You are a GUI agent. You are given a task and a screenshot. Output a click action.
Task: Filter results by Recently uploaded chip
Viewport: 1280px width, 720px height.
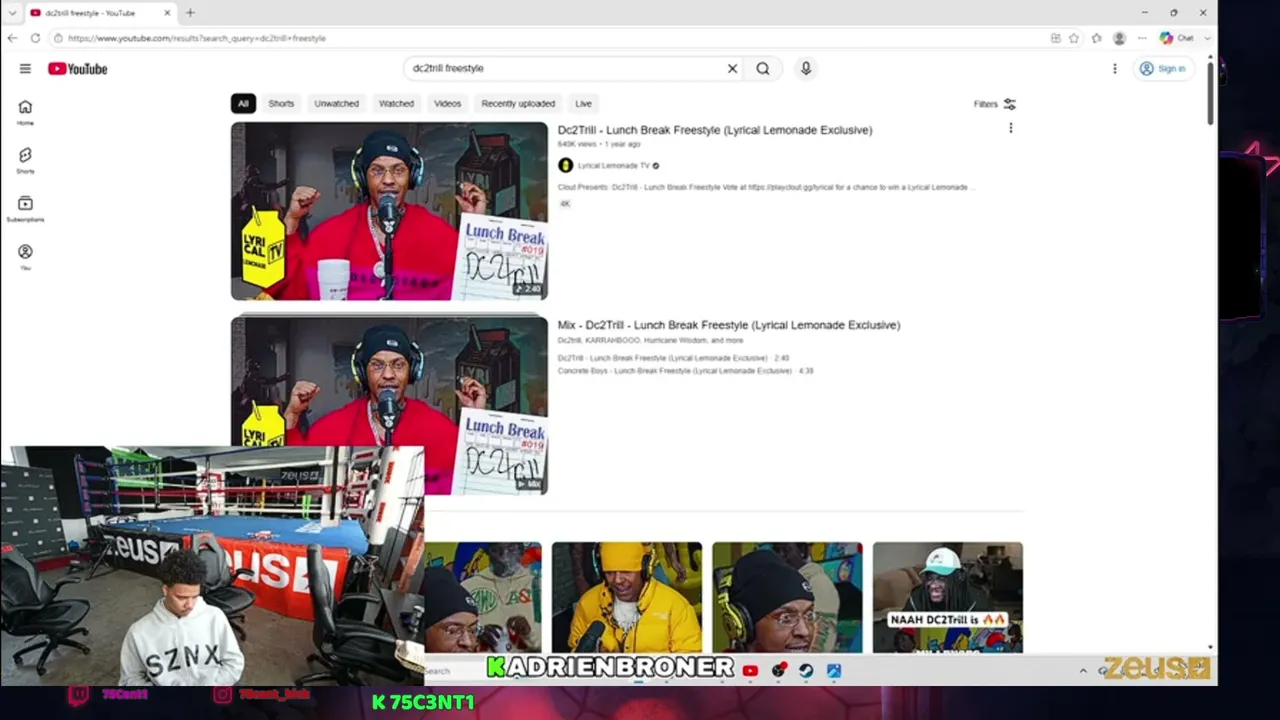click(518, 103)
